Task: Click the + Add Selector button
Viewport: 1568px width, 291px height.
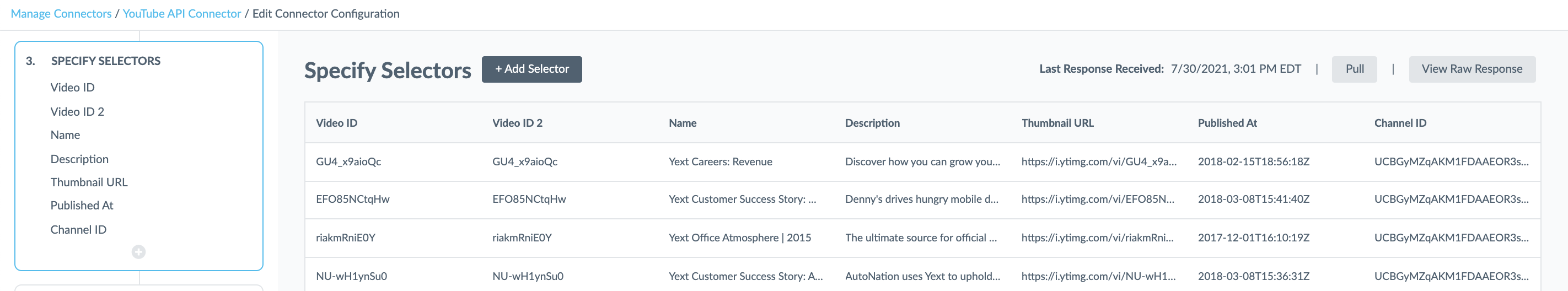Action: pos(531,69)
